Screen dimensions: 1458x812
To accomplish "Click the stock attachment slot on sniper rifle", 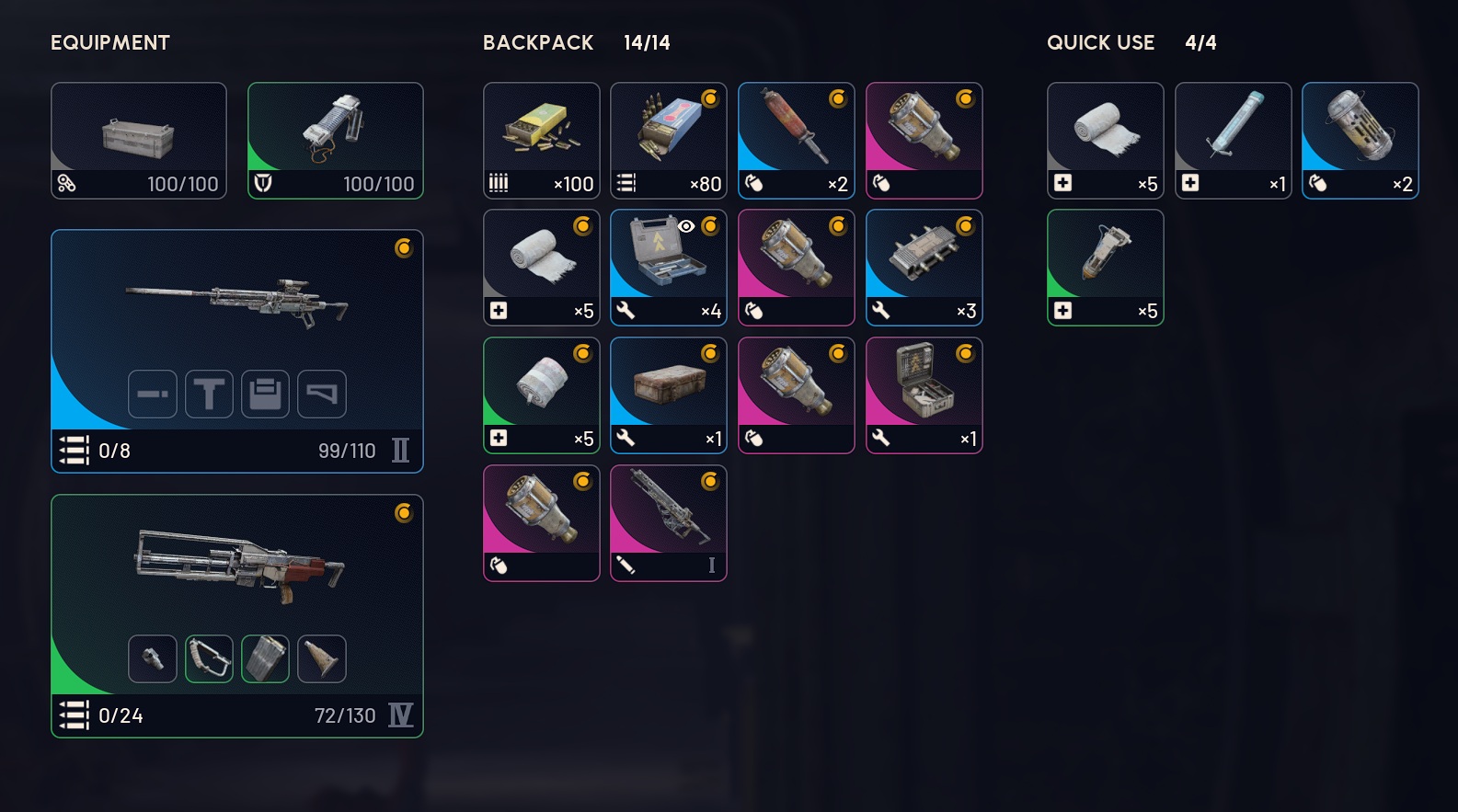I will click(x=322, y=395).
